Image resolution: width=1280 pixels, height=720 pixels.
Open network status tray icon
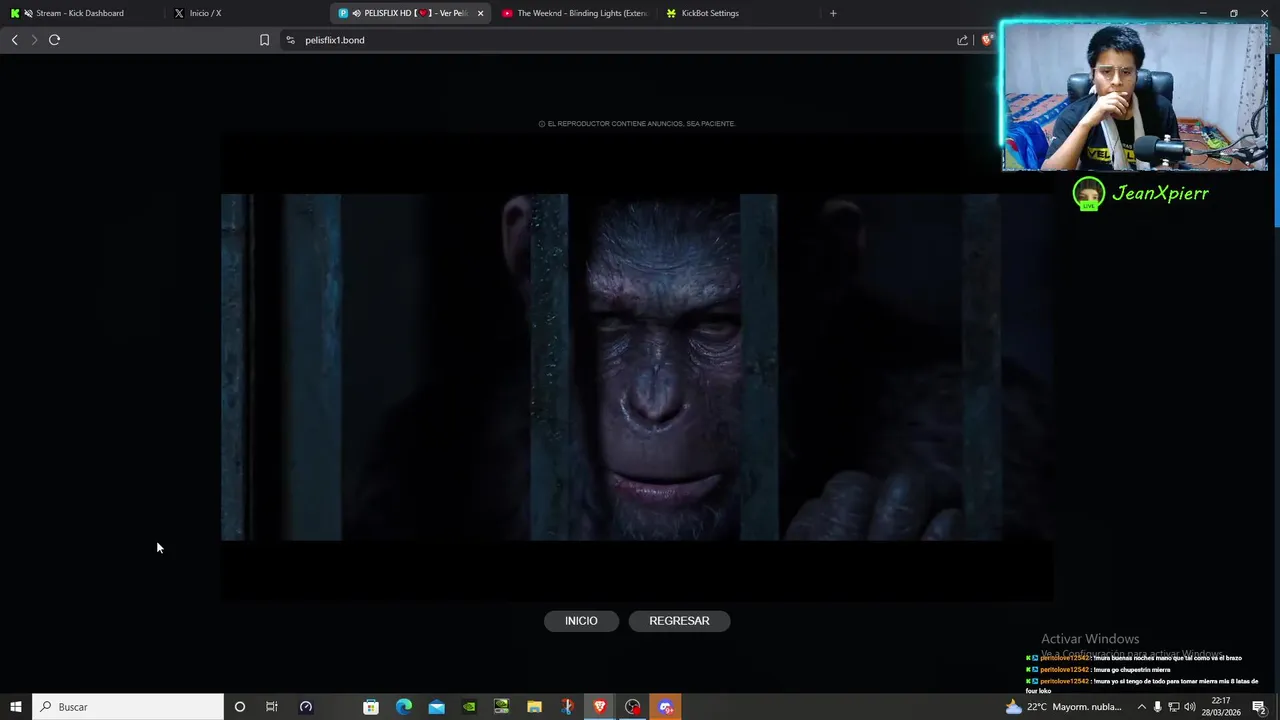(1174, 707)
